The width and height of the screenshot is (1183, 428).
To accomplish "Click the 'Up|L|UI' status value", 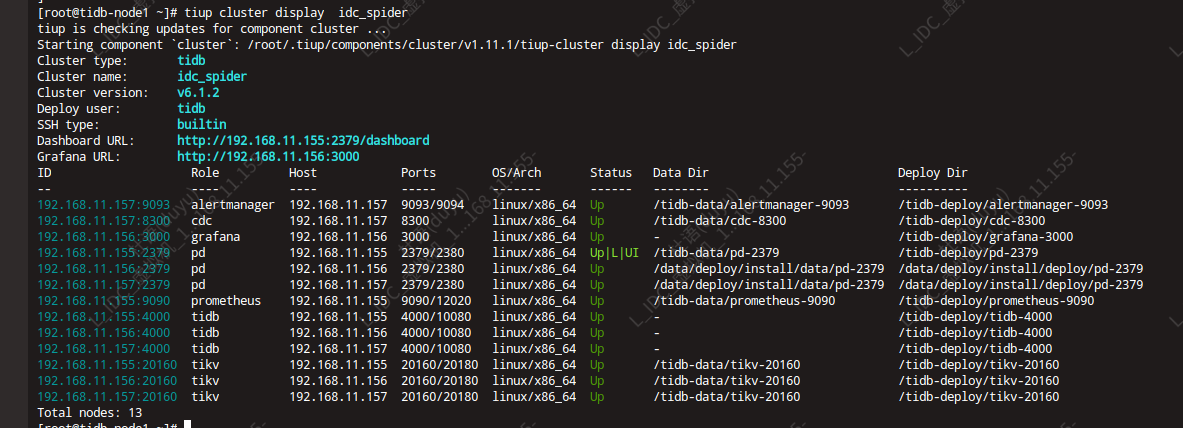I will point(614,252).
